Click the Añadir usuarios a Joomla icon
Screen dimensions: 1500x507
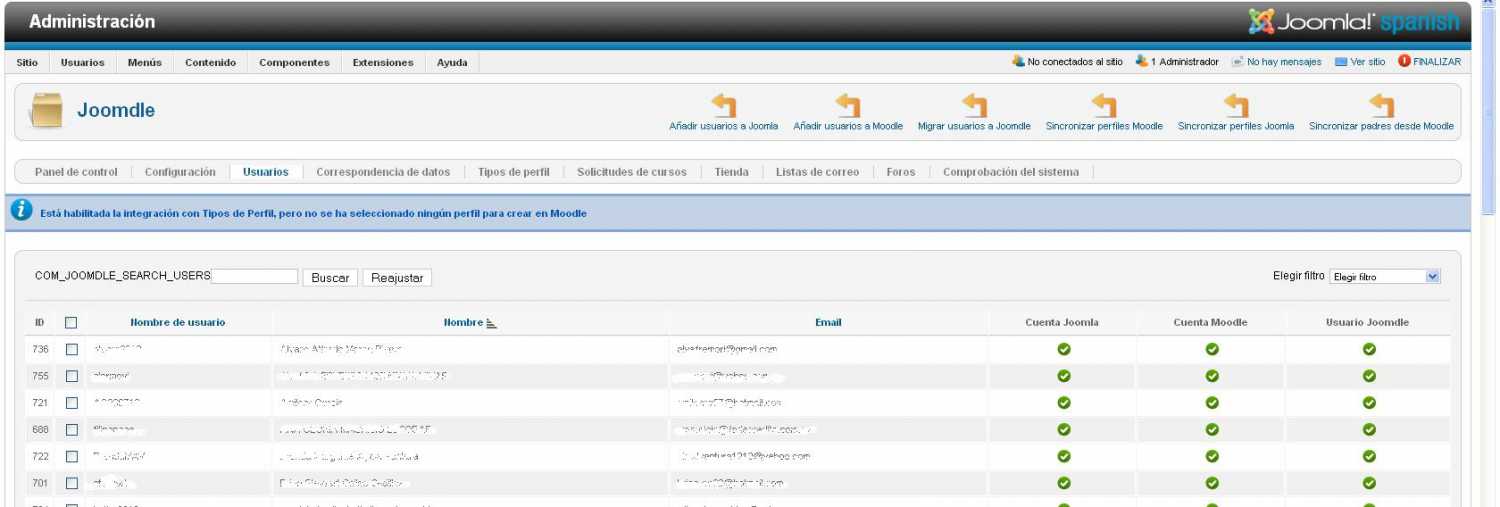pyautogui.click(x=723, y=105)
